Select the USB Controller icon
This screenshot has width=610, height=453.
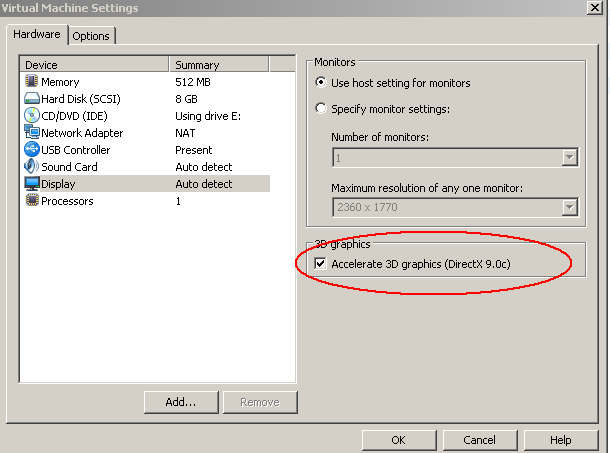point(31,150)
